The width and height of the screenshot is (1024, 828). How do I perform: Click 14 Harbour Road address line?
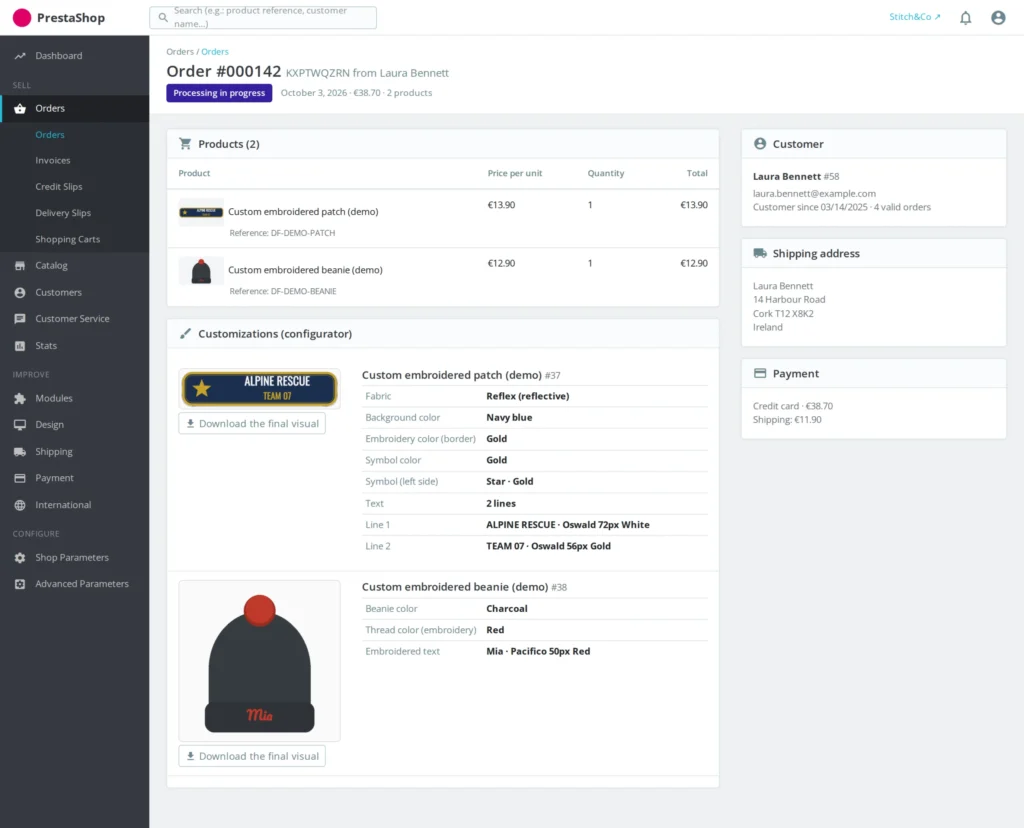coord(789,300)
